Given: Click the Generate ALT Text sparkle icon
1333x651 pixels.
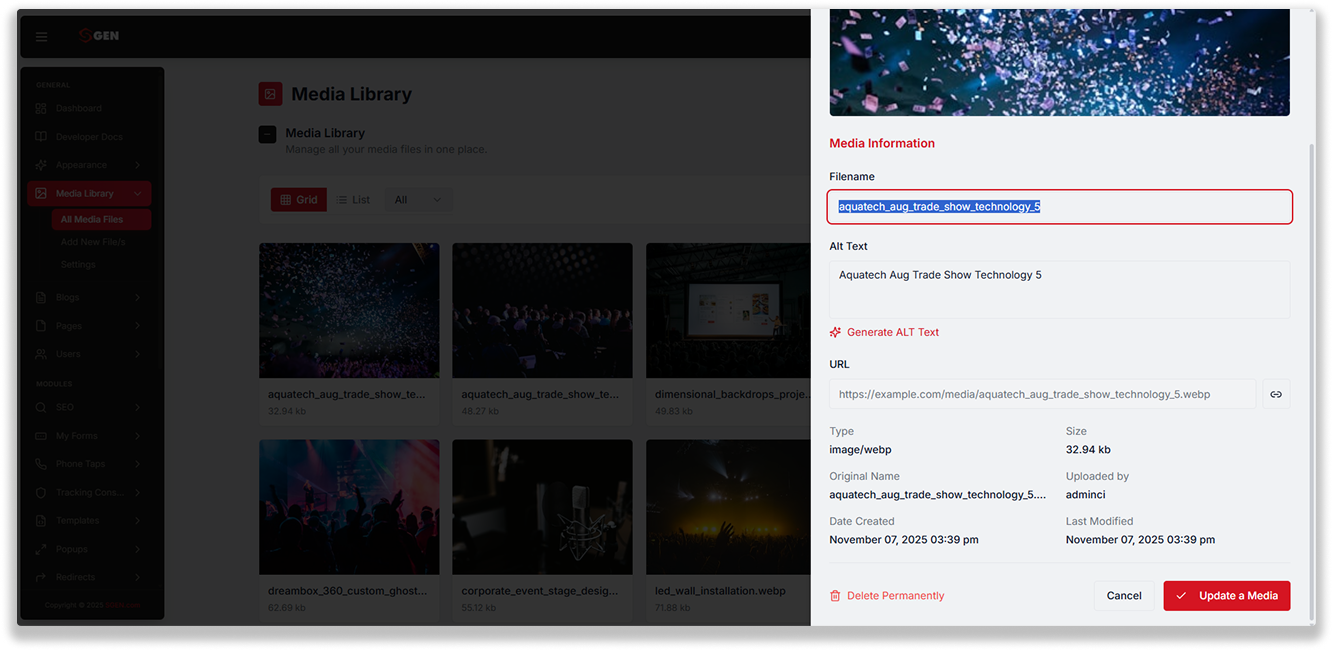Looking at the screenshot, I should pos(836,332).
